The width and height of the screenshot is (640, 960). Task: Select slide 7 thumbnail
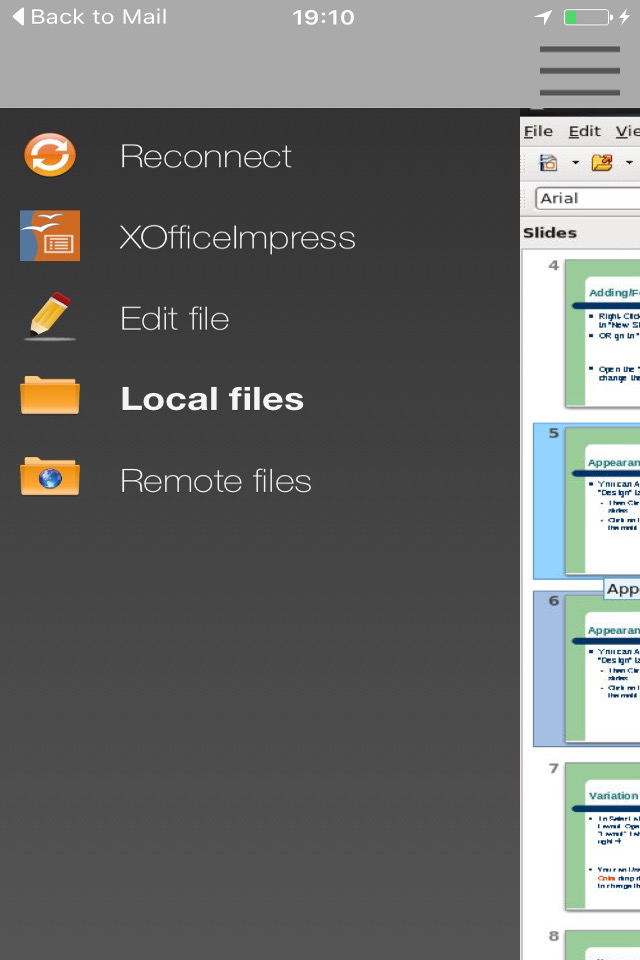click(x=602, y=836)
